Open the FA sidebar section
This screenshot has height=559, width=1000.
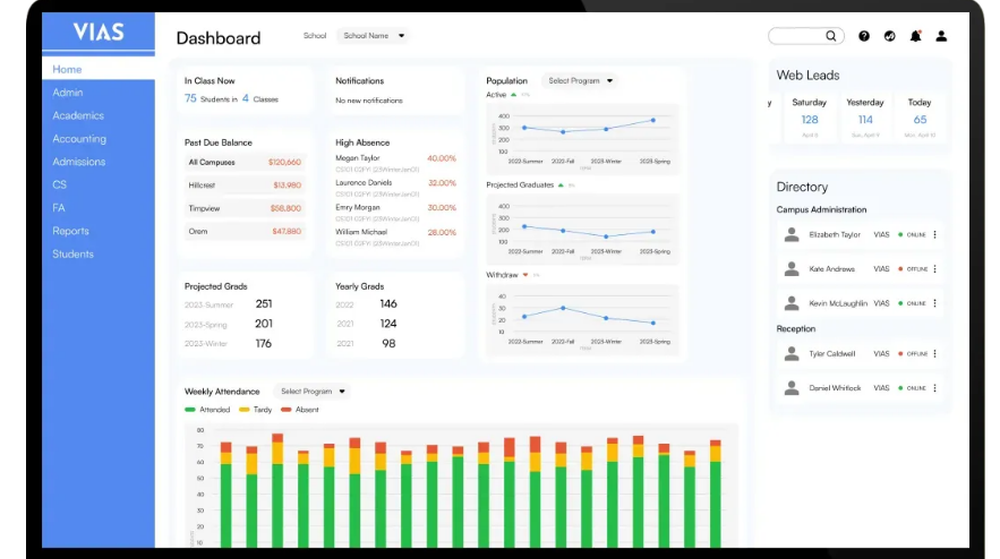pyautogui.click(x=59, y=208)
